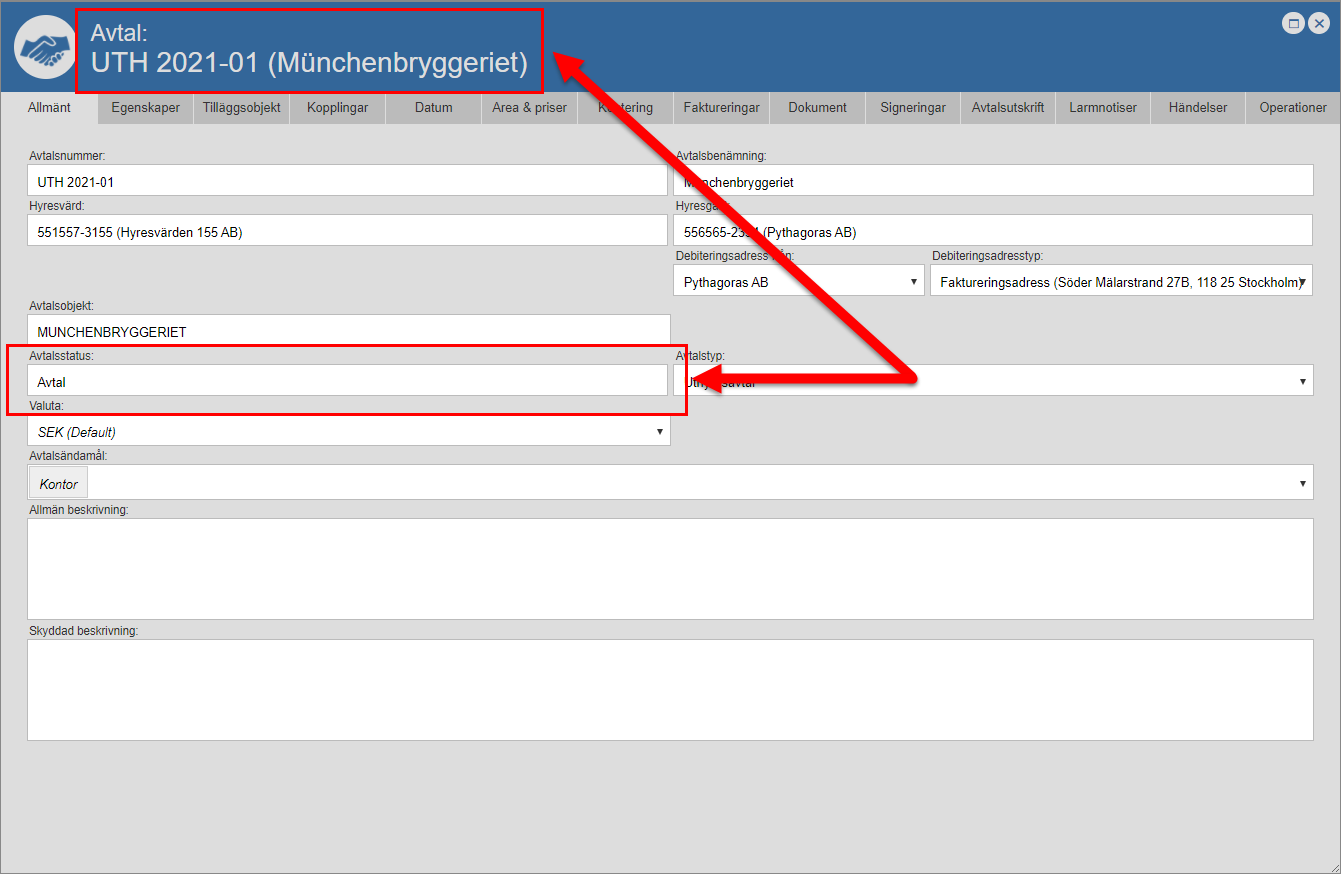Click into the Allmän beskrivning text area

pos(669,569)
